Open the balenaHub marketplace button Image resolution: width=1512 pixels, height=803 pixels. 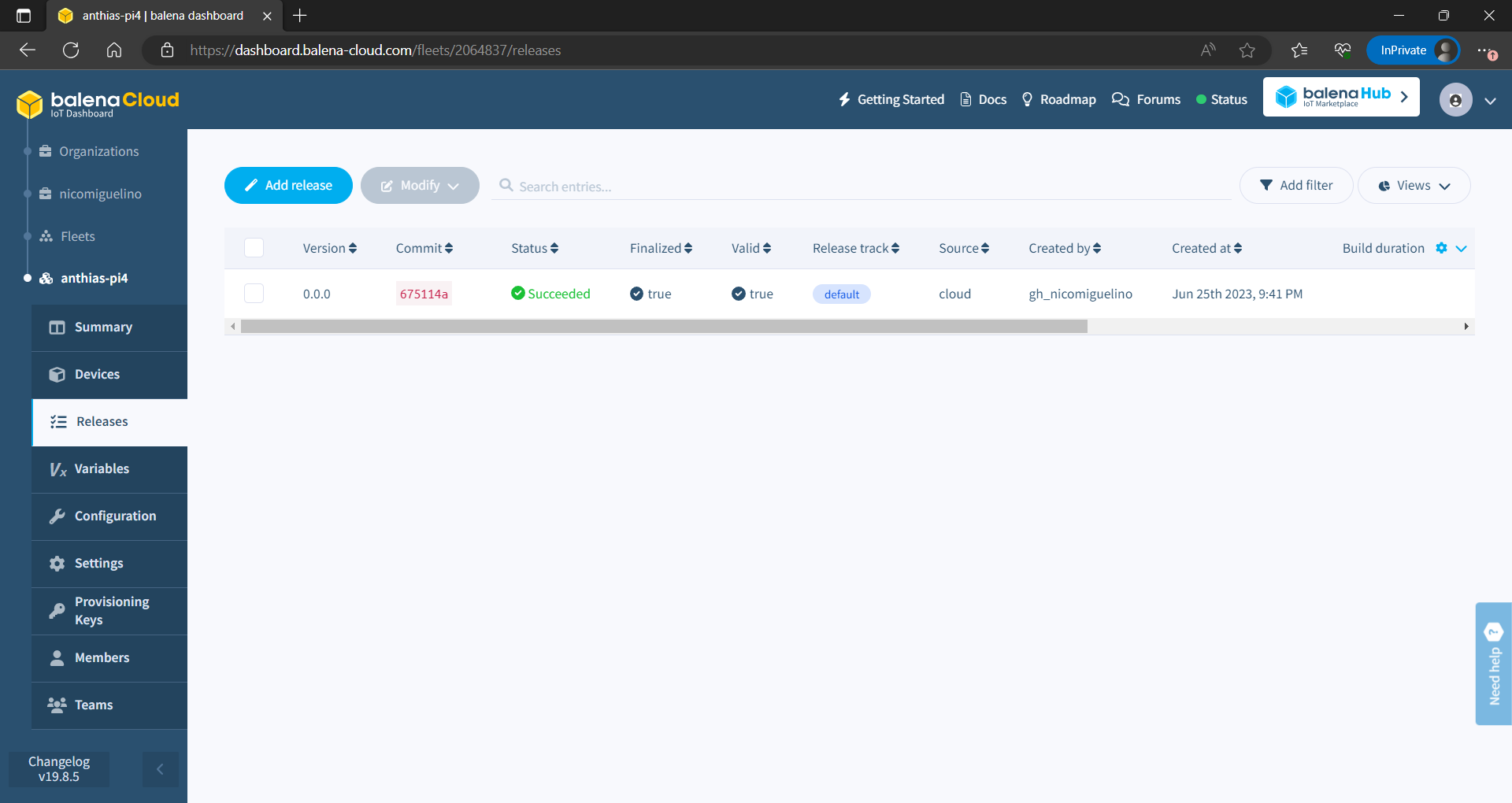(1341, 97)
